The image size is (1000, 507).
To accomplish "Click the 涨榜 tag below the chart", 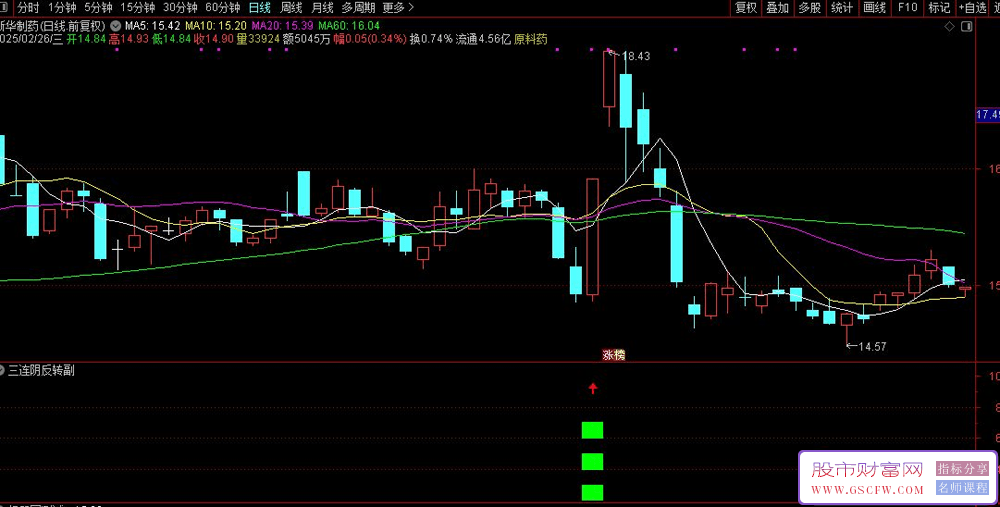I will tap(614, 355).
